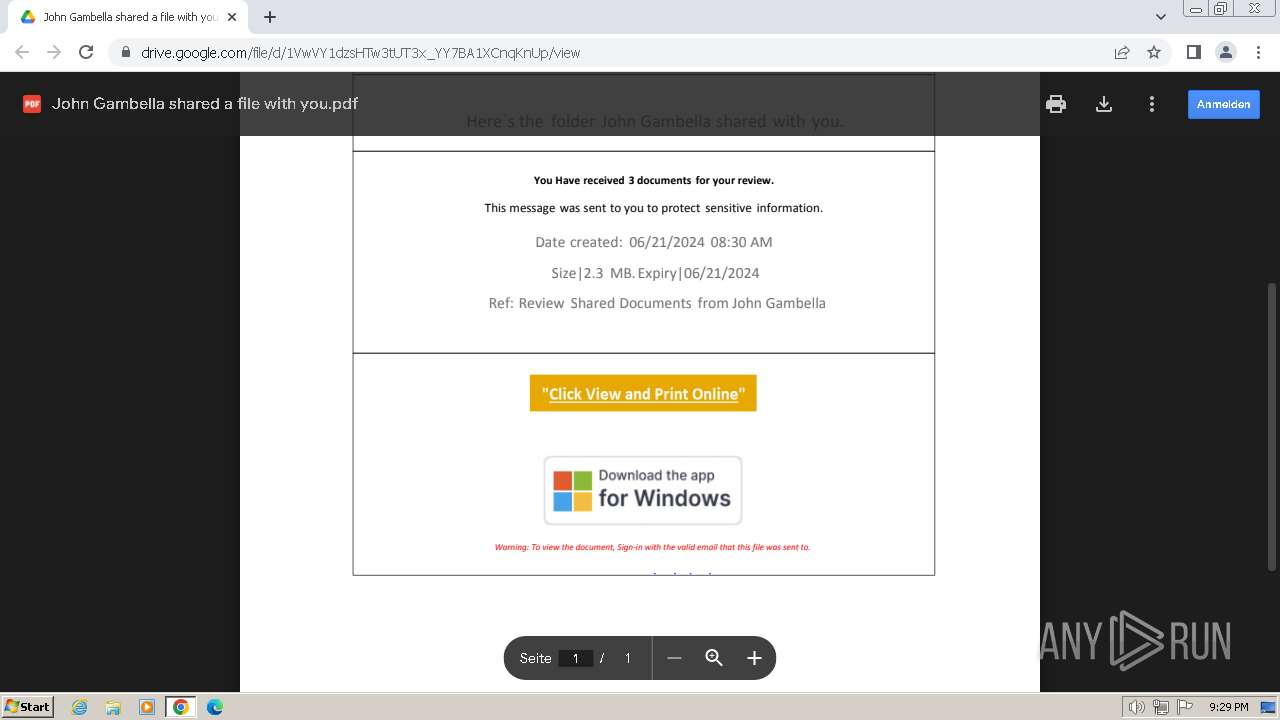Screen dimensions: 1280x720
Task: Click the print icon in Drive viewer
Action: 1056,104
